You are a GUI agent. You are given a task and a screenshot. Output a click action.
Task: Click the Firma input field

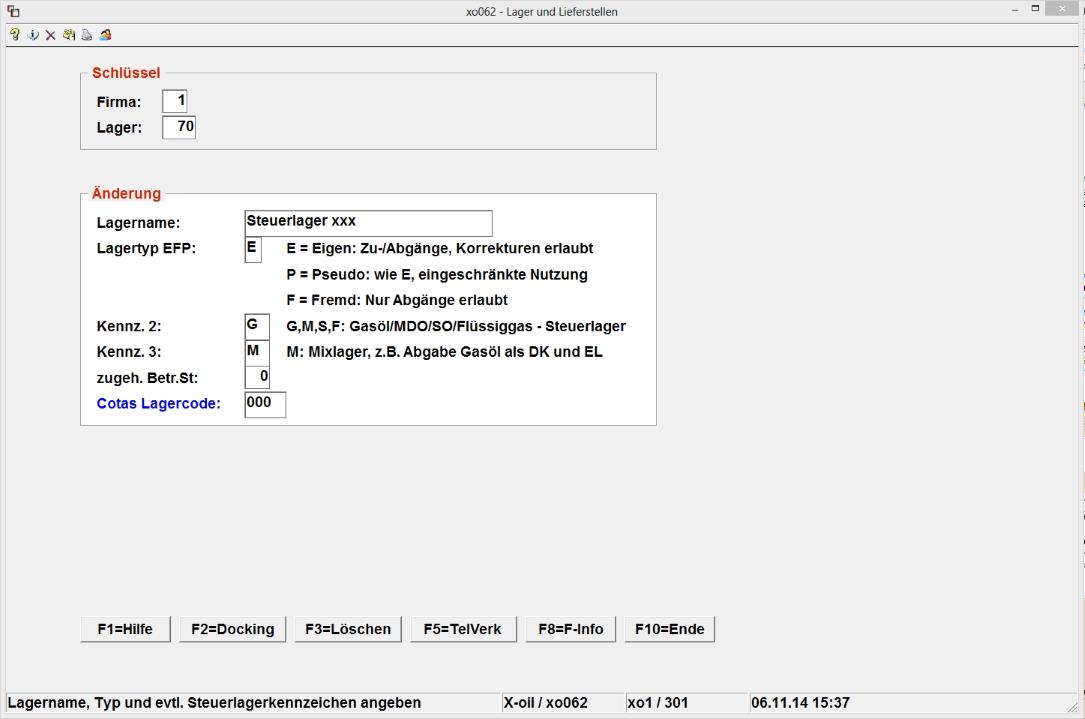coord(175,101)
